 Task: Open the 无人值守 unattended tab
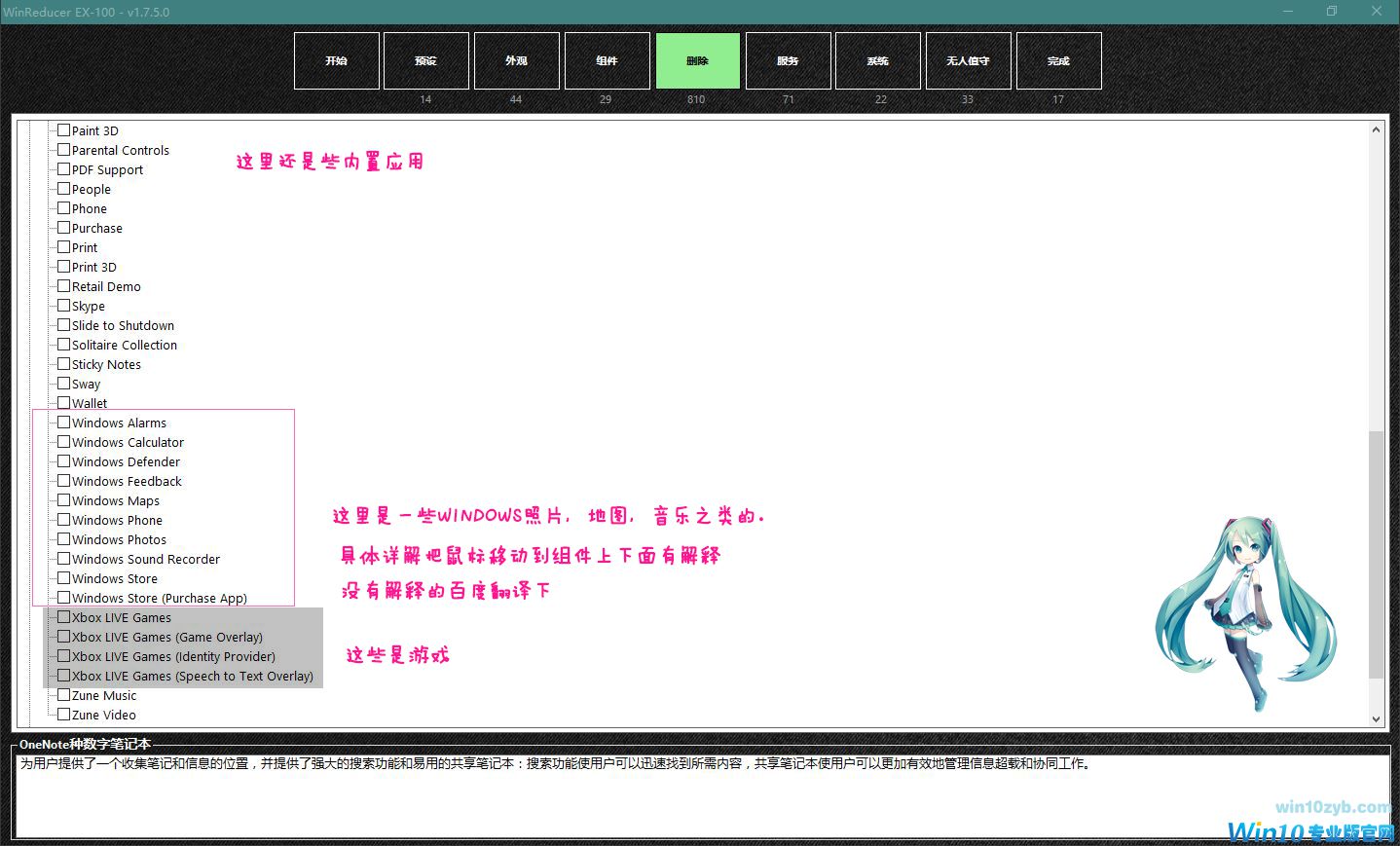[968, 60]
